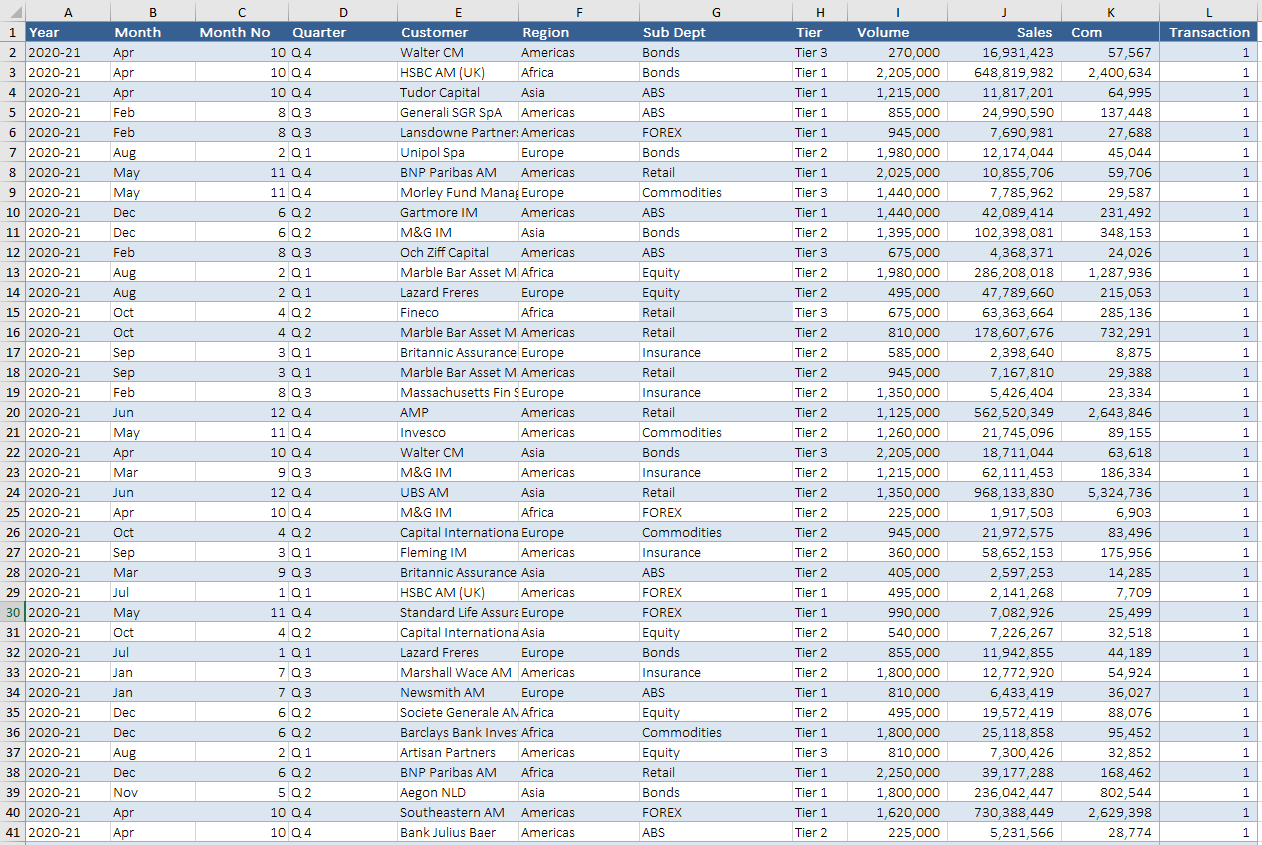Viewport: 1262px width, 845px height.
Task: Select the Artisan Partners cell
Action: pos(457,752)
